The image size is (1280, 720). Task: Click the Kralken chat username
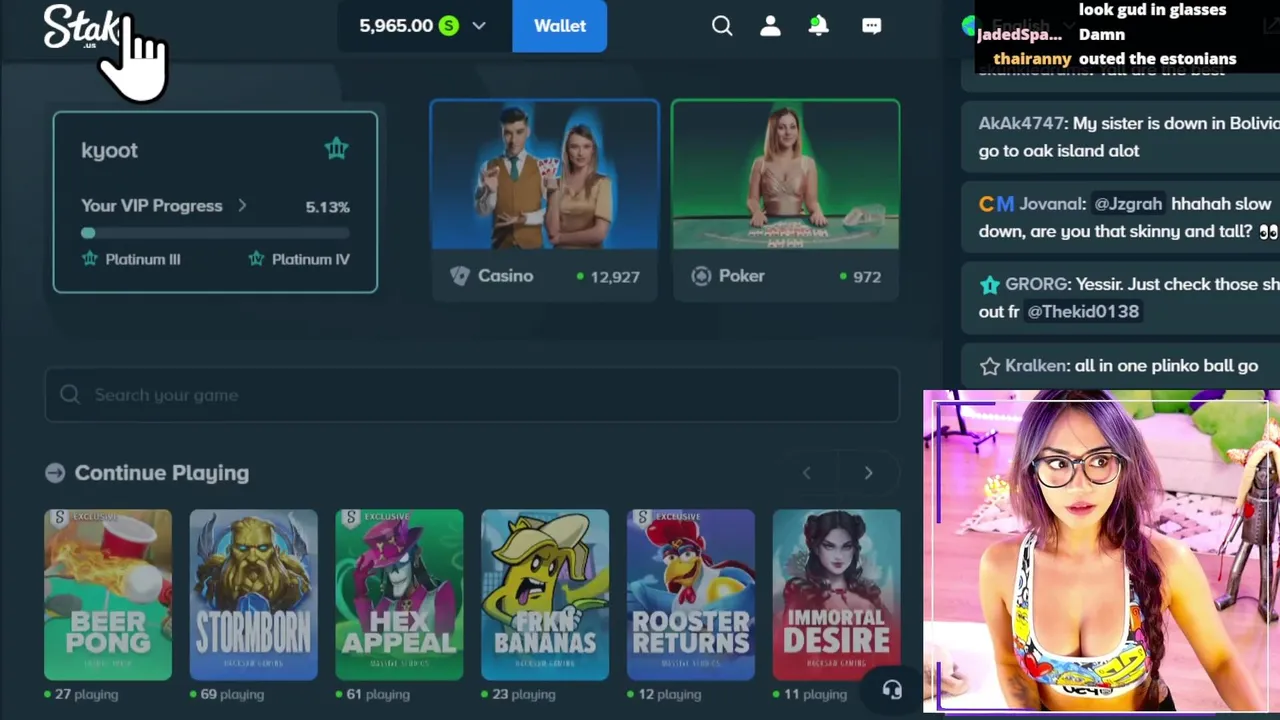(x=1036, y=366)
